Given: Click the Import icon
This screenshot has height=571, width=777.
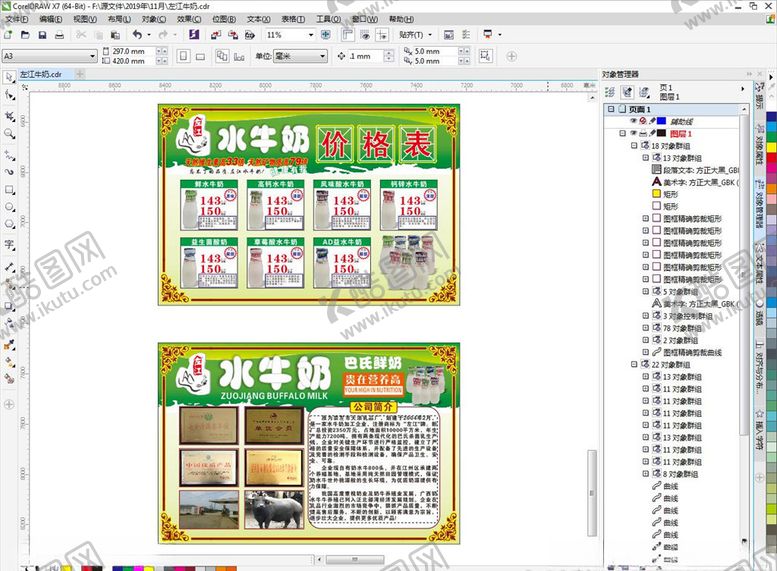Looking at the screenshot, I should pos(216,35).
